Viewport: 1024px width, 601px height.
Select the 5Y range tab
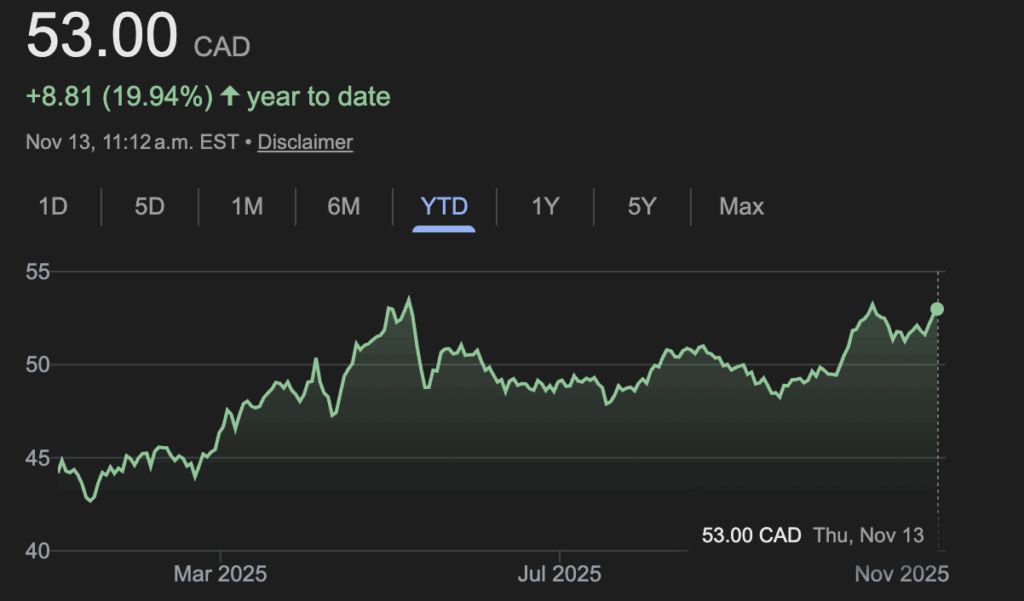coord(642,207)
